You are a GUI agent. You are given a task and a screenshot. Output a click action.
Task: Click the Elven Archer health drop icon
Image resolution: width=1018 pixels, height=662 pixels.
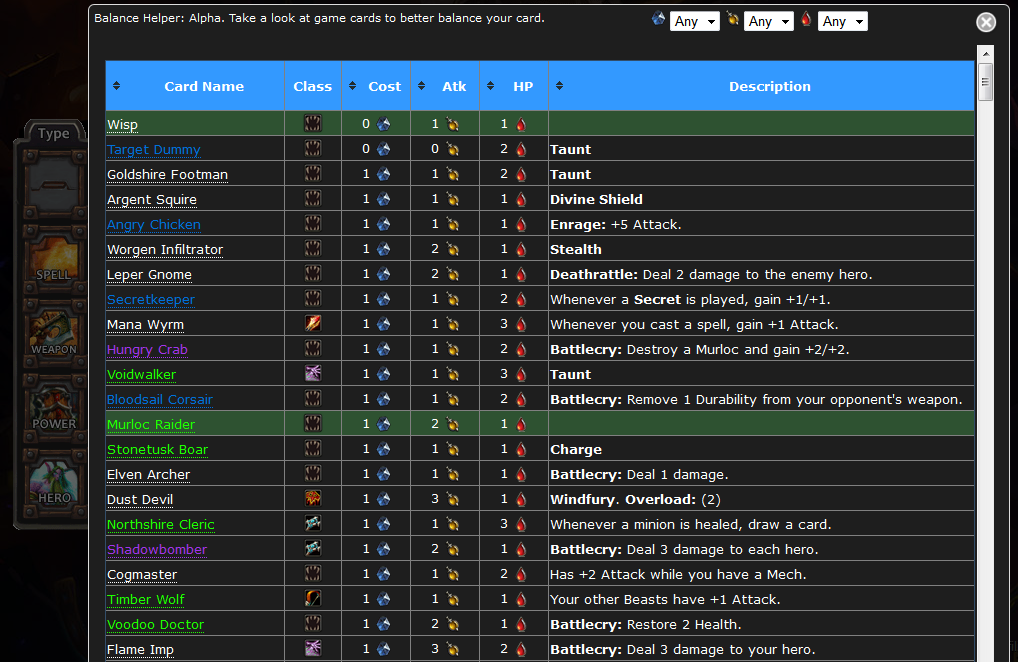tap(521, 474)
